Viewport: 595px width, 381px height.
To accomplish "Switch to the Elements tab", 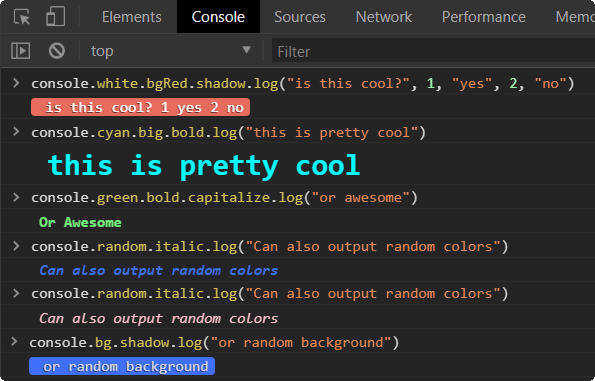I will click(x=132, y=17).
